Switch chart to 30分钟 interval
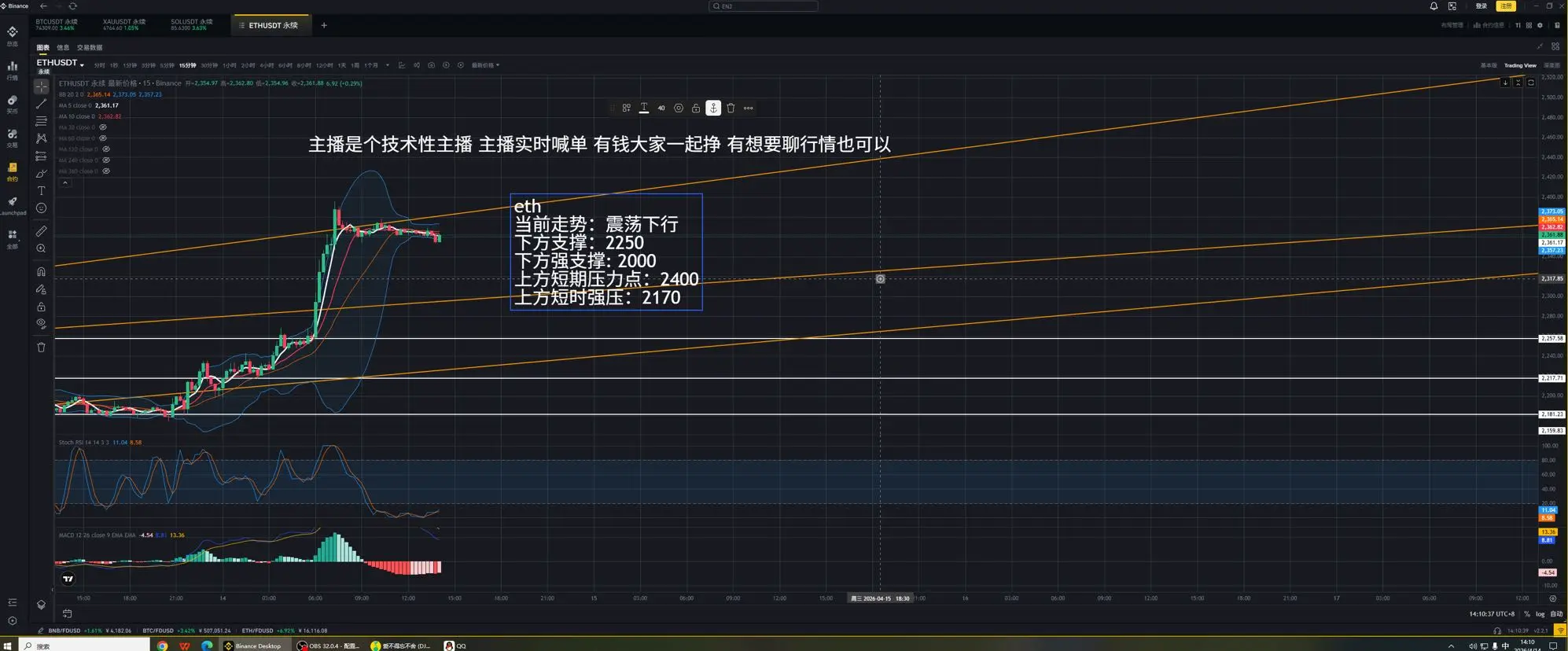This screenshot has height=651, width=1568. click(x=209, y=65)
